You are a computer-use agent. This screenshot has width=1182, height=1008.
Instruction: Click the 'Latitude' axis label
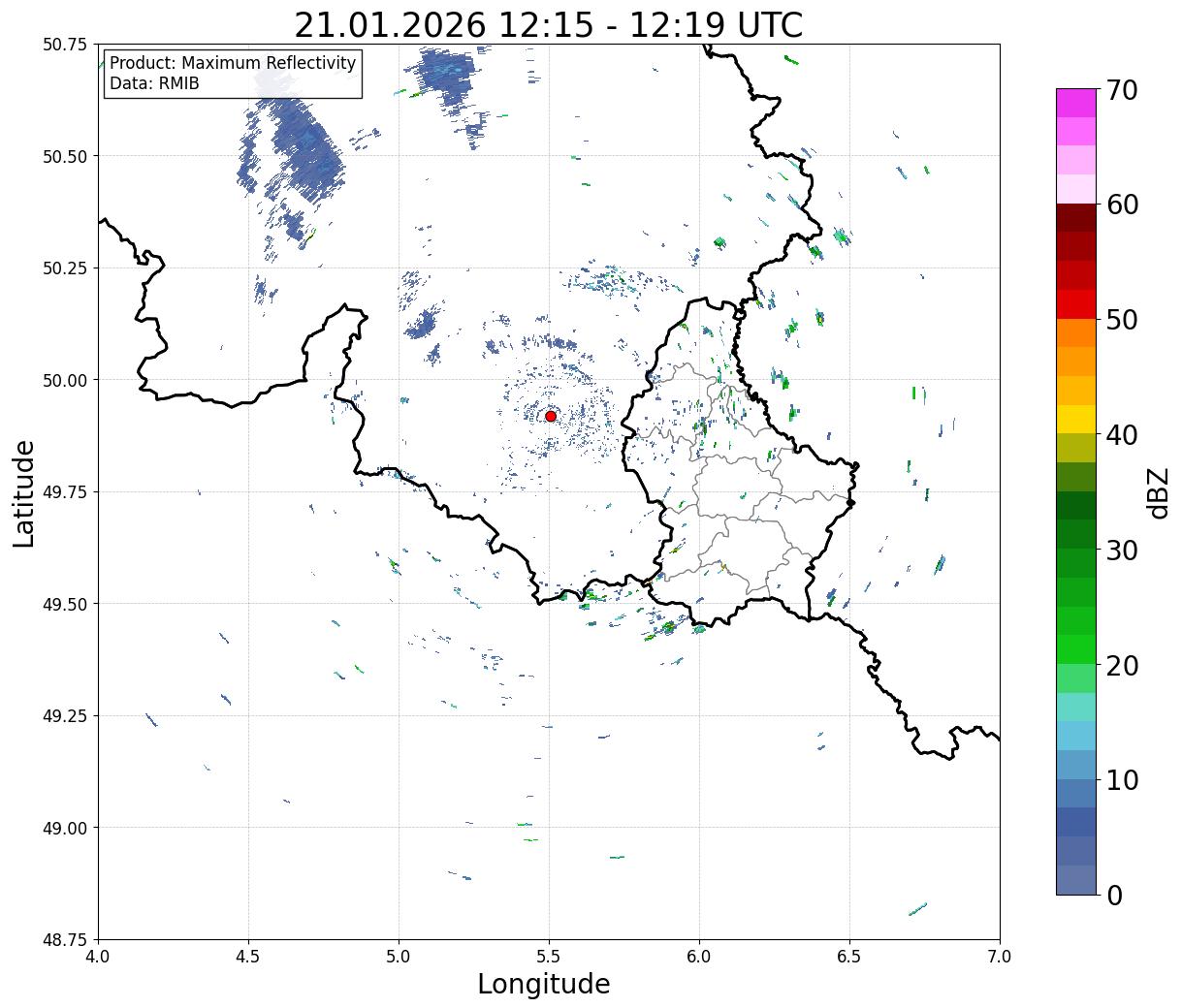point(24,493)
